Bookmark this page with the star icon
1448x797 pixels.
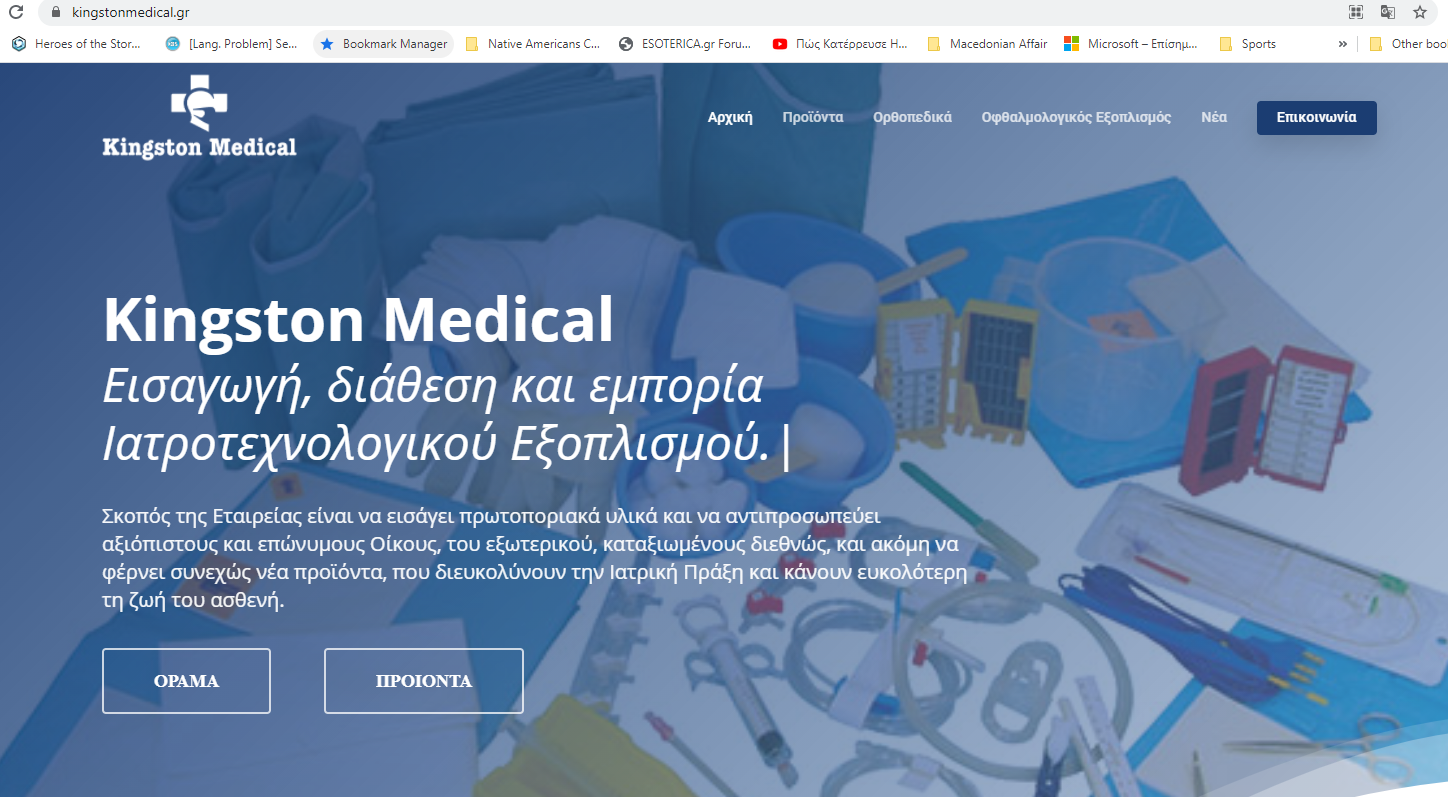(x=1420, y=12)
